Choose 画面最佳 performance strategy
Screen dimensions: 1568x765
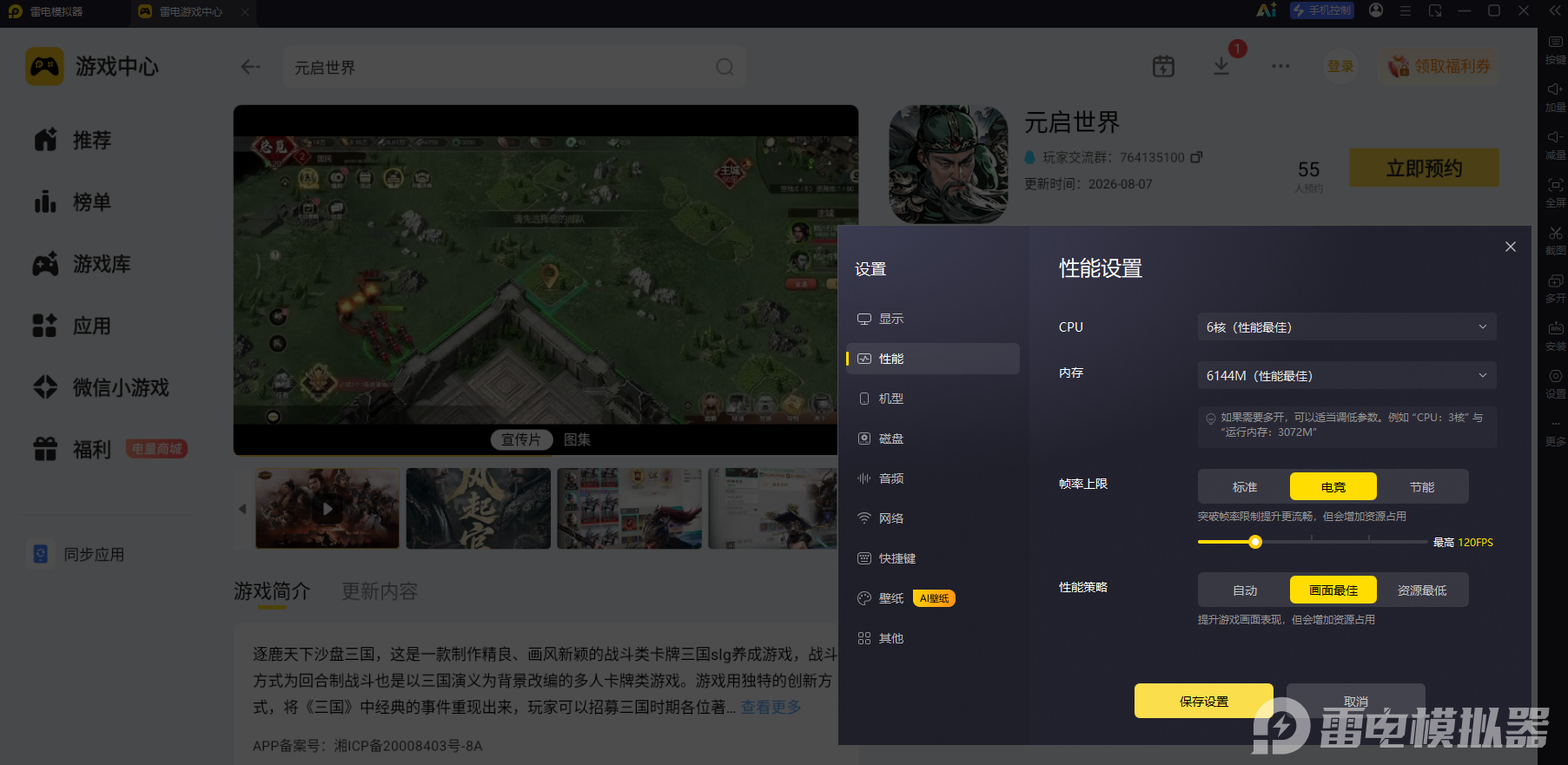pos(1333,590)
